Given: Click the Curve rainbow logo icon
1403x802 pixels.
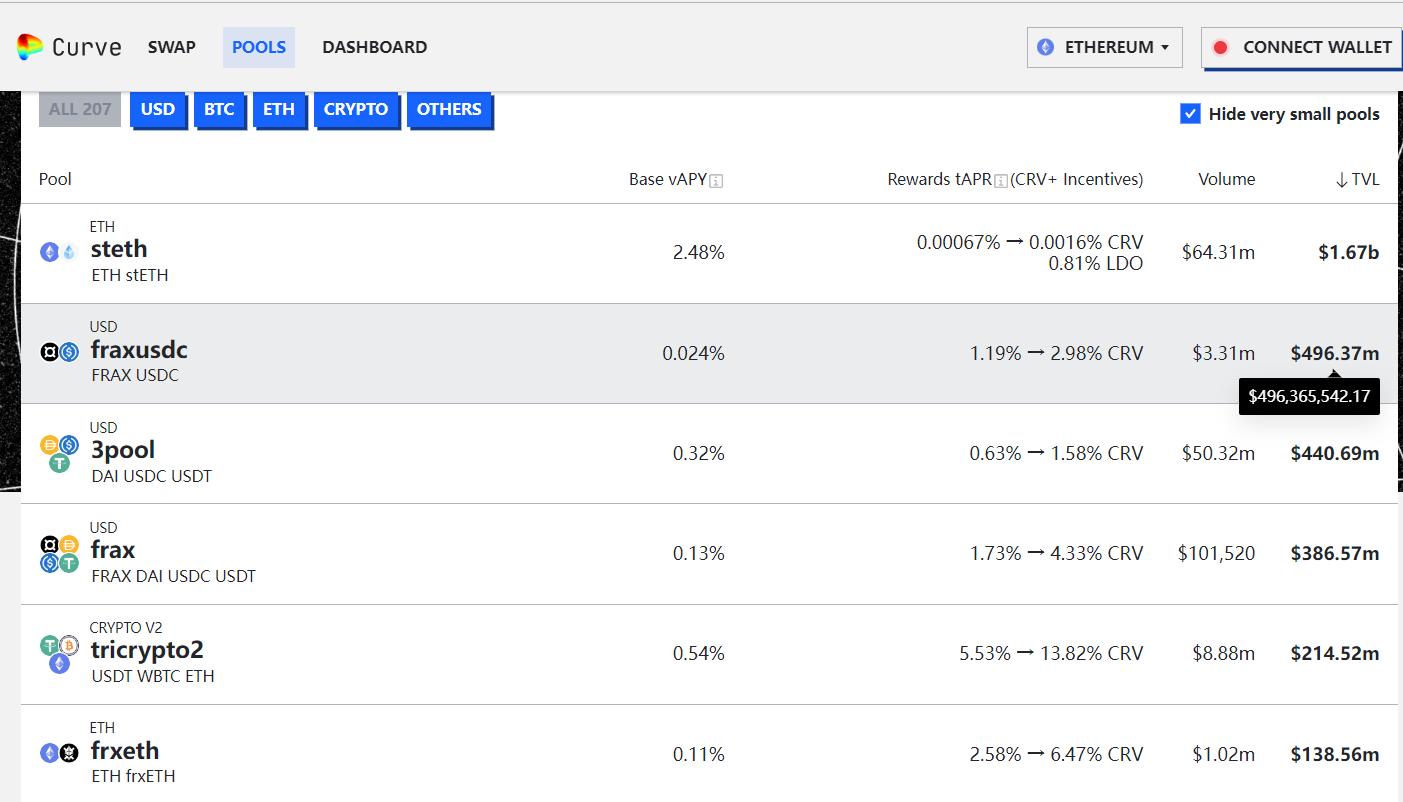Looking at the screenshot, I should coord(29,47).
